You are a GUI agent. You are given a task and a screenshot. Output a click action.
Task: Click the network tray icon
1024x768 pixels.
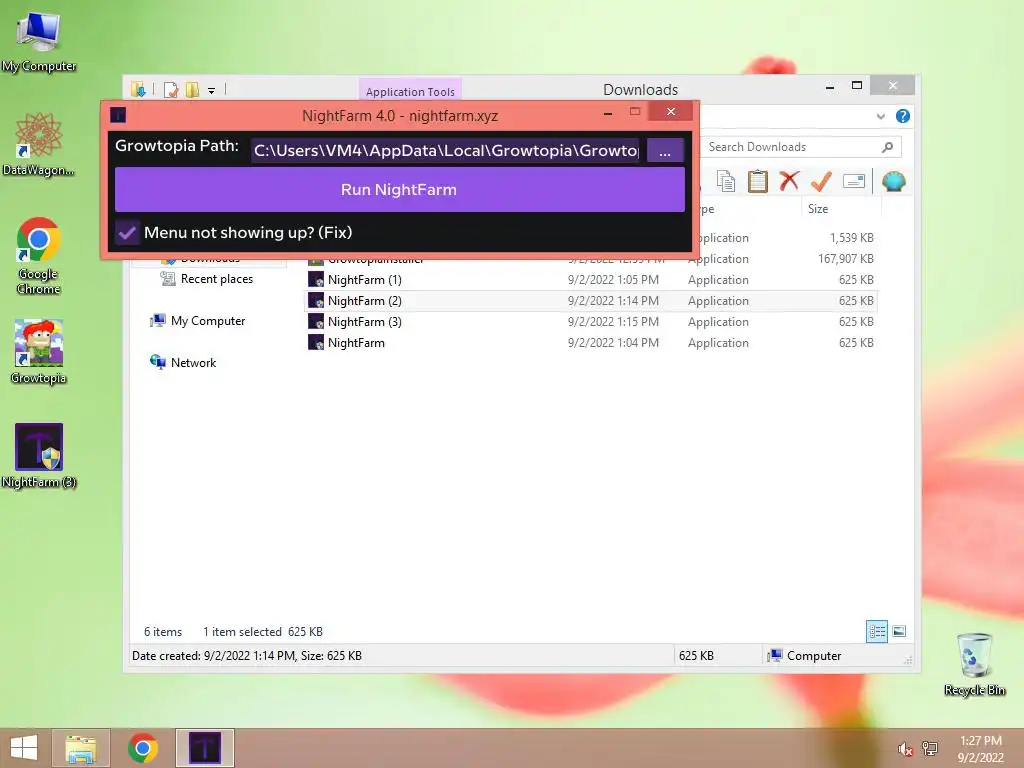(x=930, y=748)
